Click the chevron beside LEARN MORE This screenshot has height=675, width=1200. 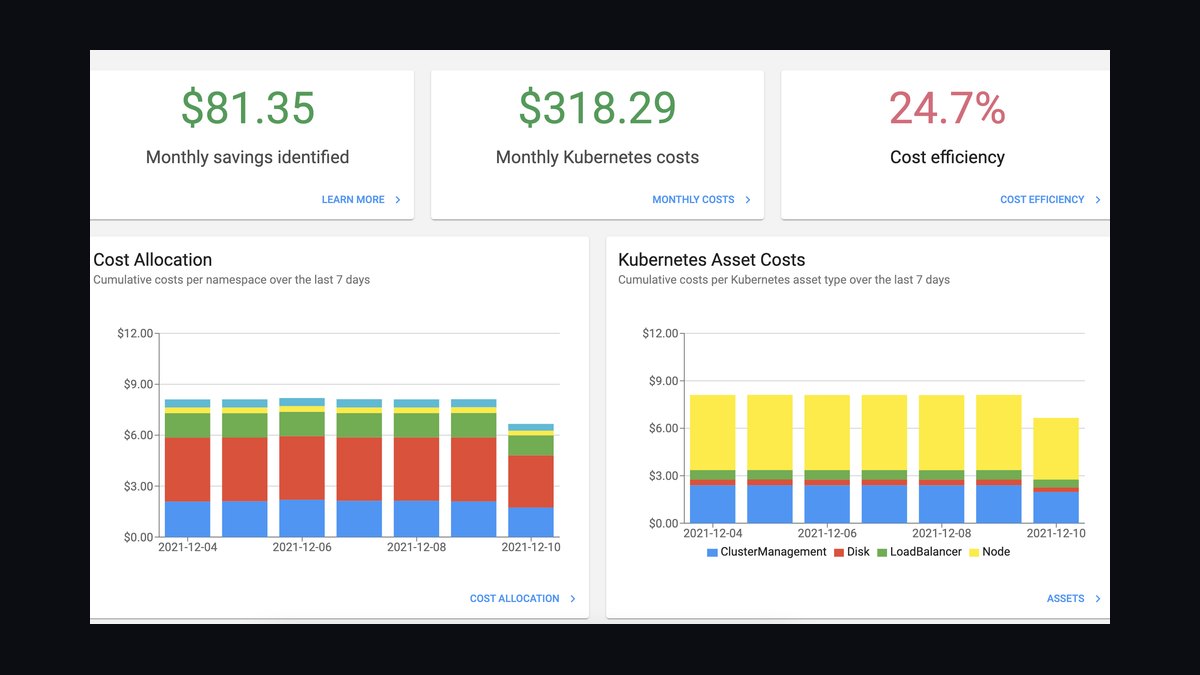click(x=398, y=200)
